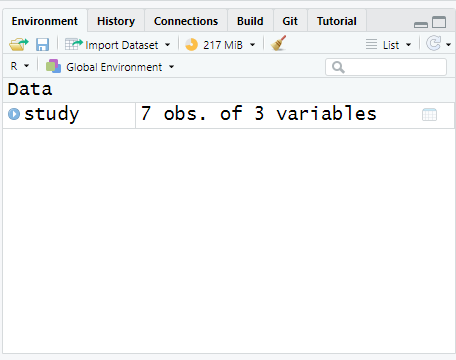Open the Global Environment dropdown

click(x=110, y=67)
